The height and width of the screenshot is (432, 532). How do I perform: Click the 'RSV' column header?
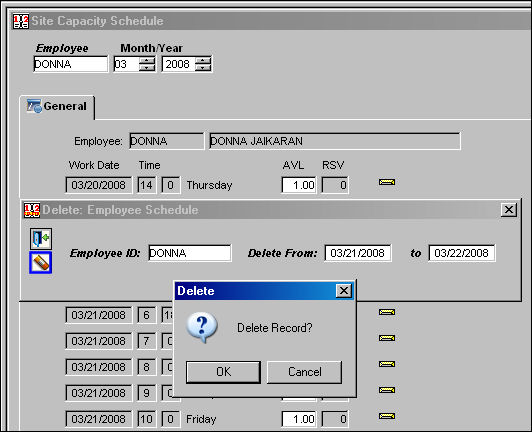333,165
